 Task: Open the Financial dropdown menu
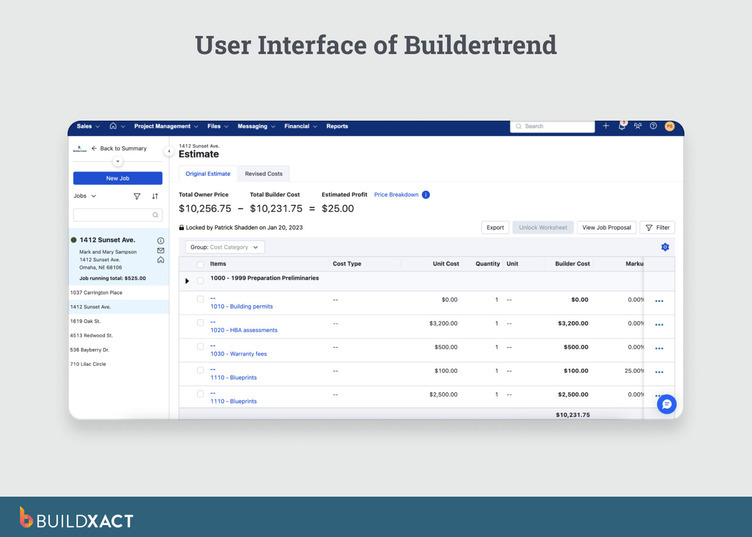(x=301, y=126)
